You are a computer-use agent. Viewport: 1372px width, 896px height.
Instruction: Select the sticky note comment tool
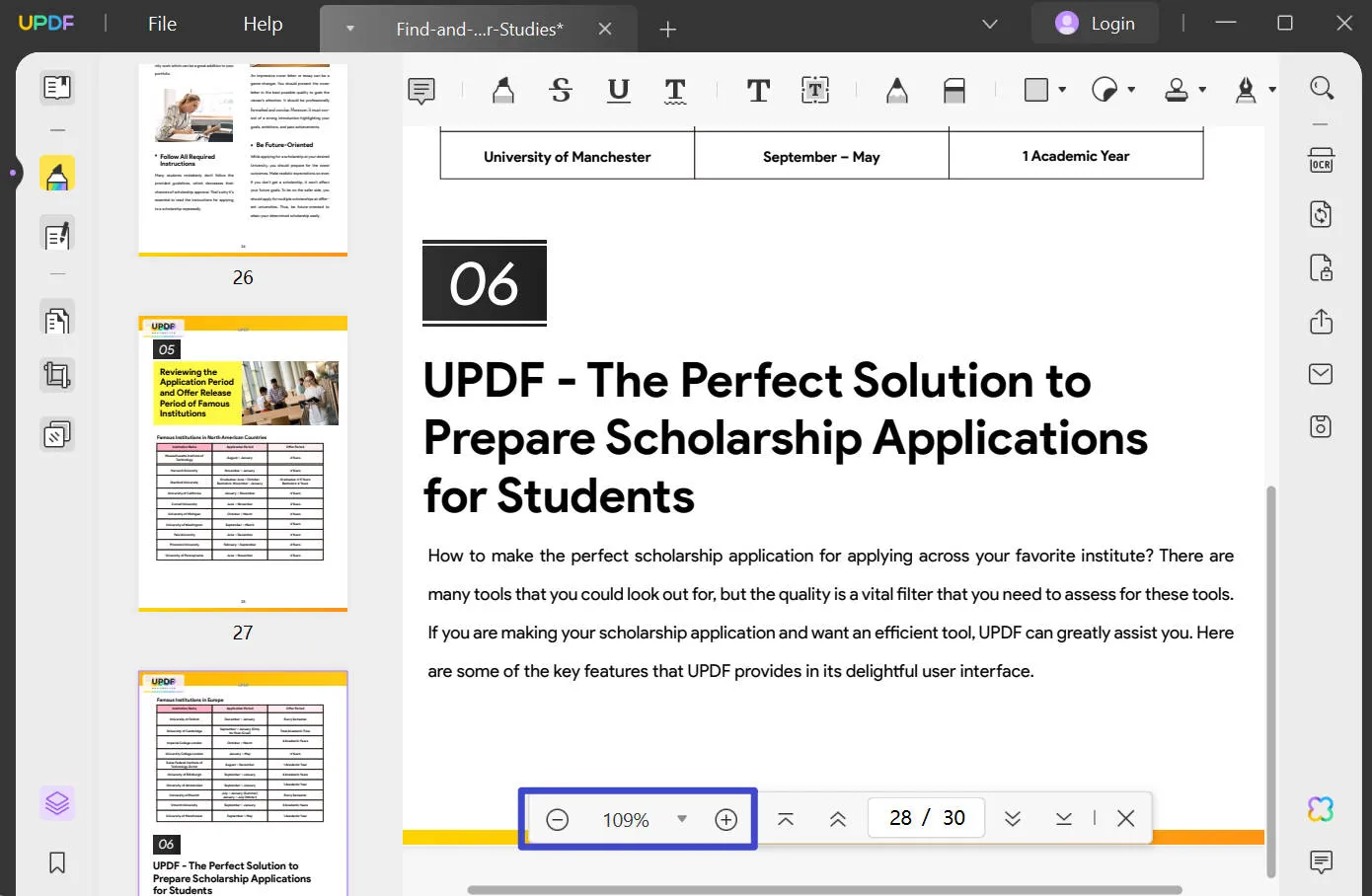[x=421, y=91]
